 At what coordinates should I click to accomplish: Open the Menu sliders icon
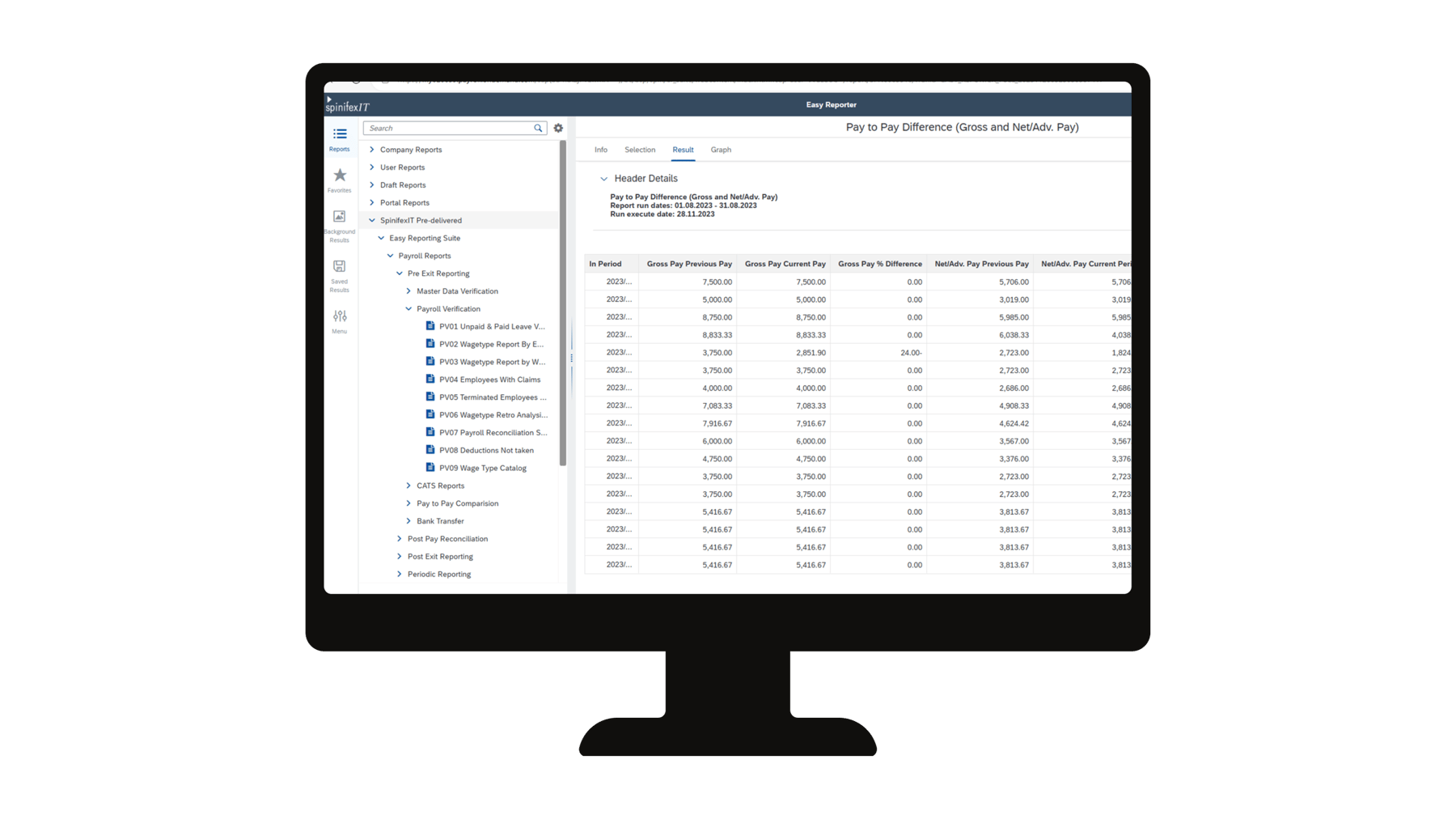coord(340,316)
